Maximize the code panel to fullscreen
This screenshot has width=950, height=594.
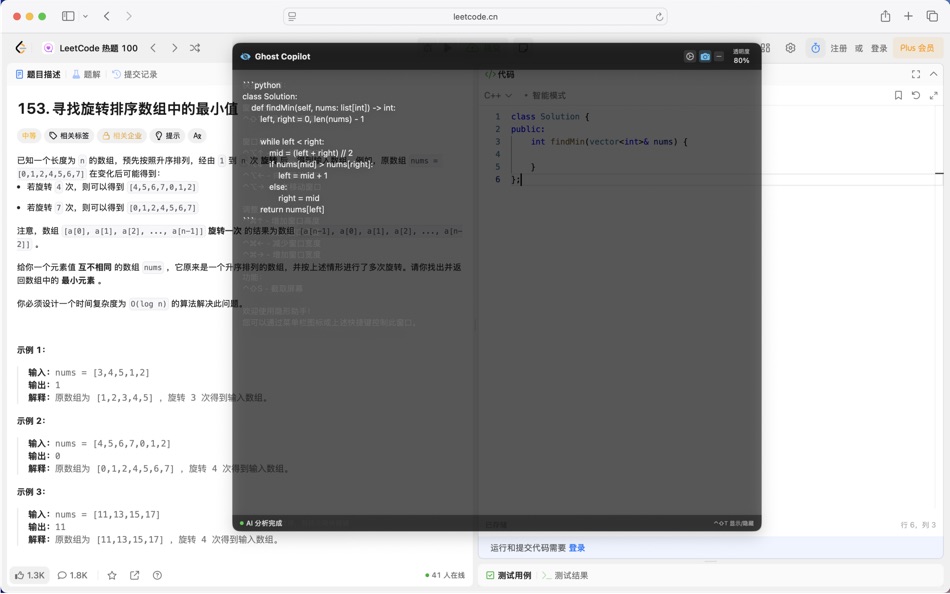(x=915, y=74)
